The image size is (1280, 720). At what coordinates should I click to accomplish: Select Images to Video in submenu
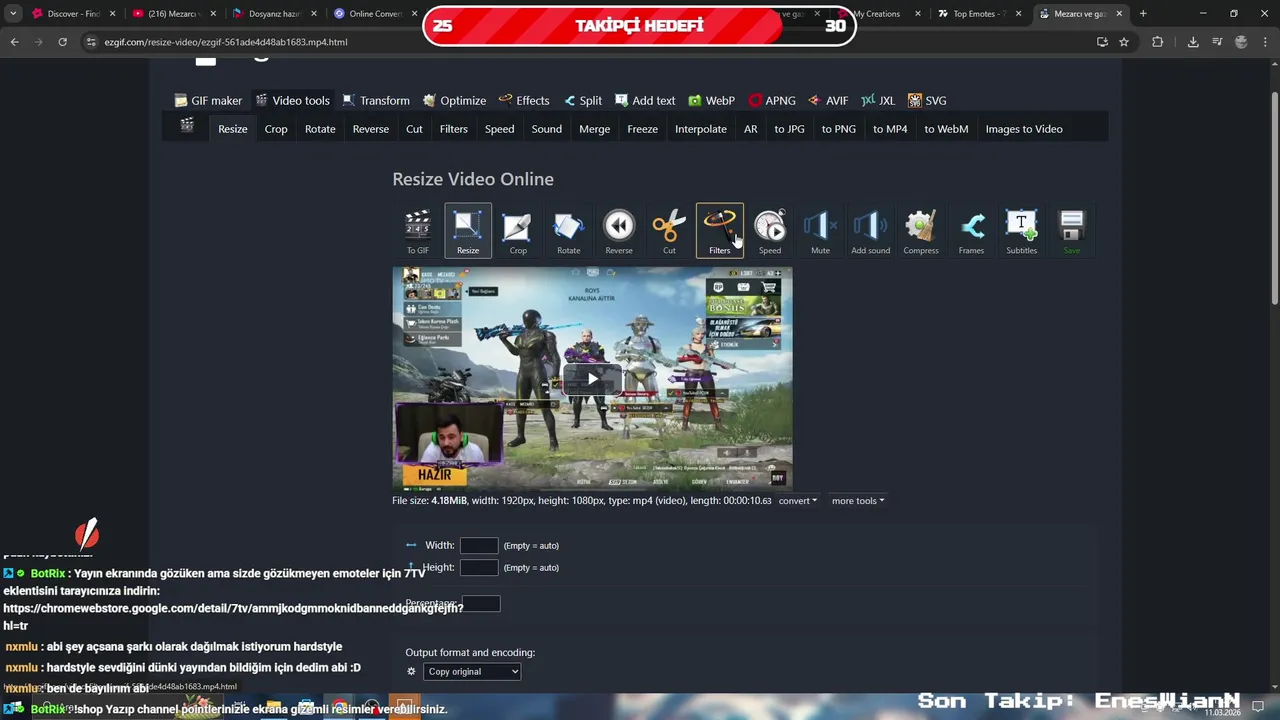point(1024,129)
